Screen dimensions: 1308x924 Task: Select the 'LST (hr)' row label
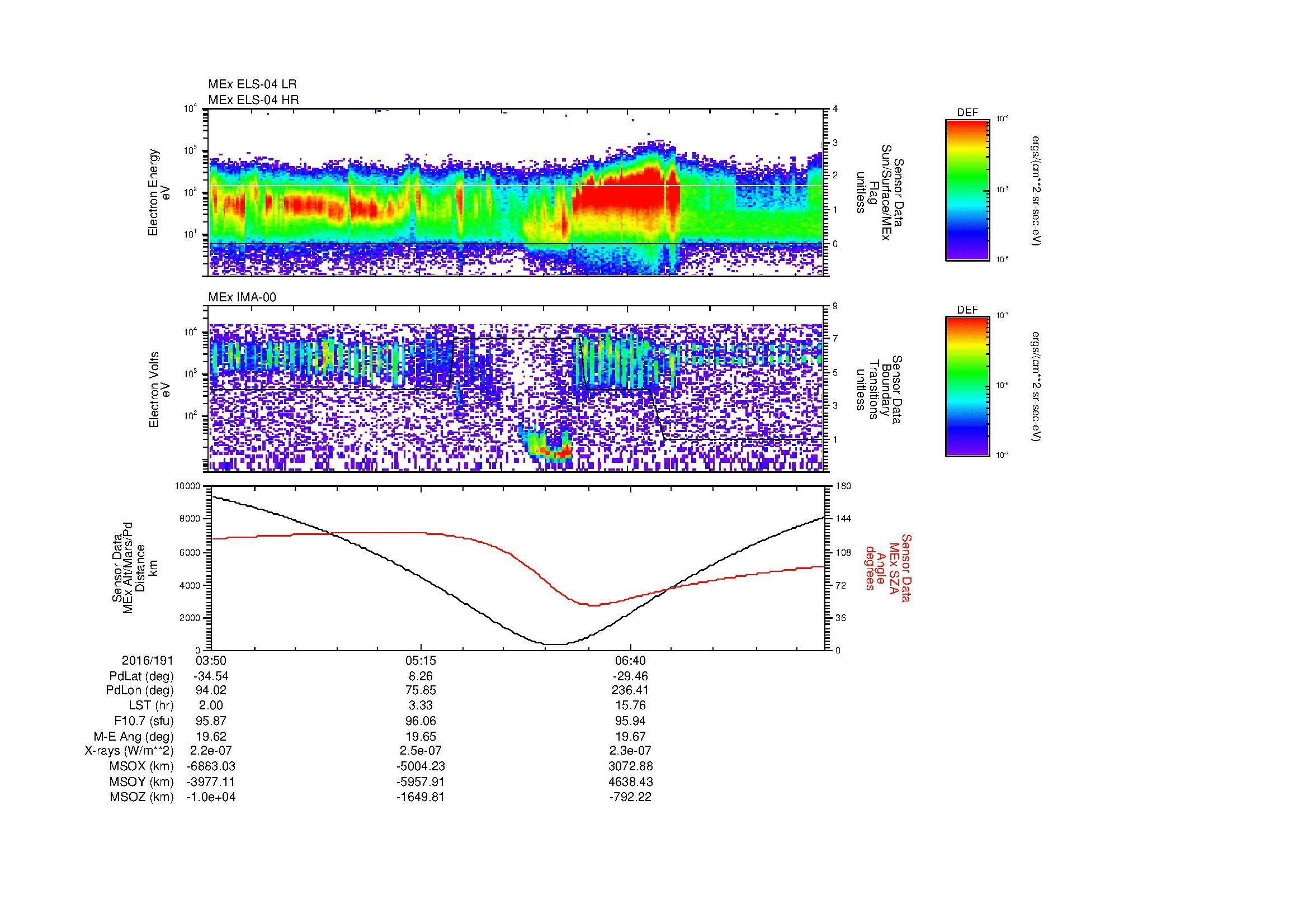coord(151,706)
